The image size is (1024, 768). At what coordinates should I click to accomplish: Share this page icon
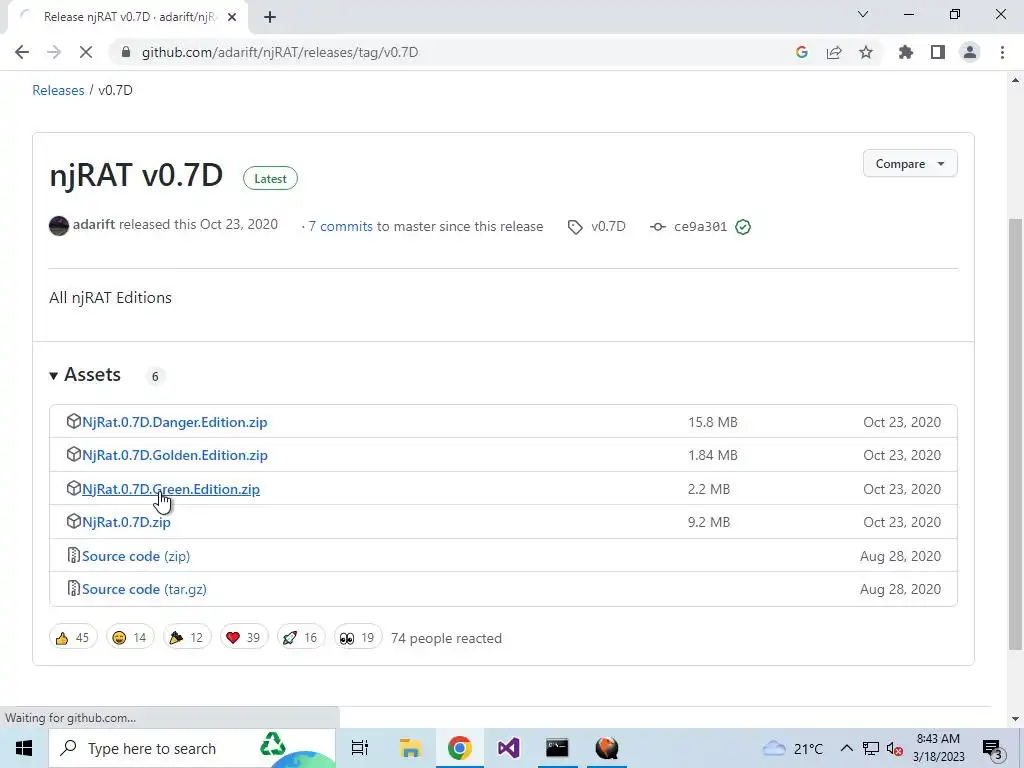pos(834,52)
